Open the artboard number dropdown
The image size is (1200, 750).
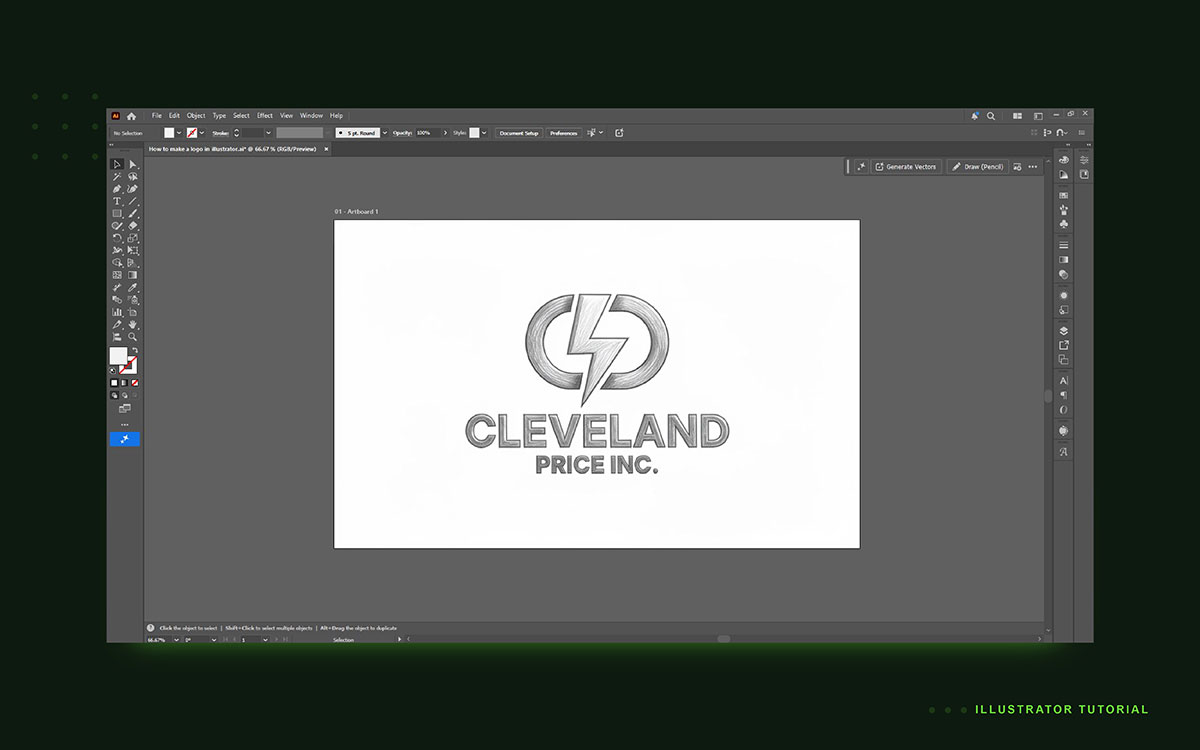point(265,639)
